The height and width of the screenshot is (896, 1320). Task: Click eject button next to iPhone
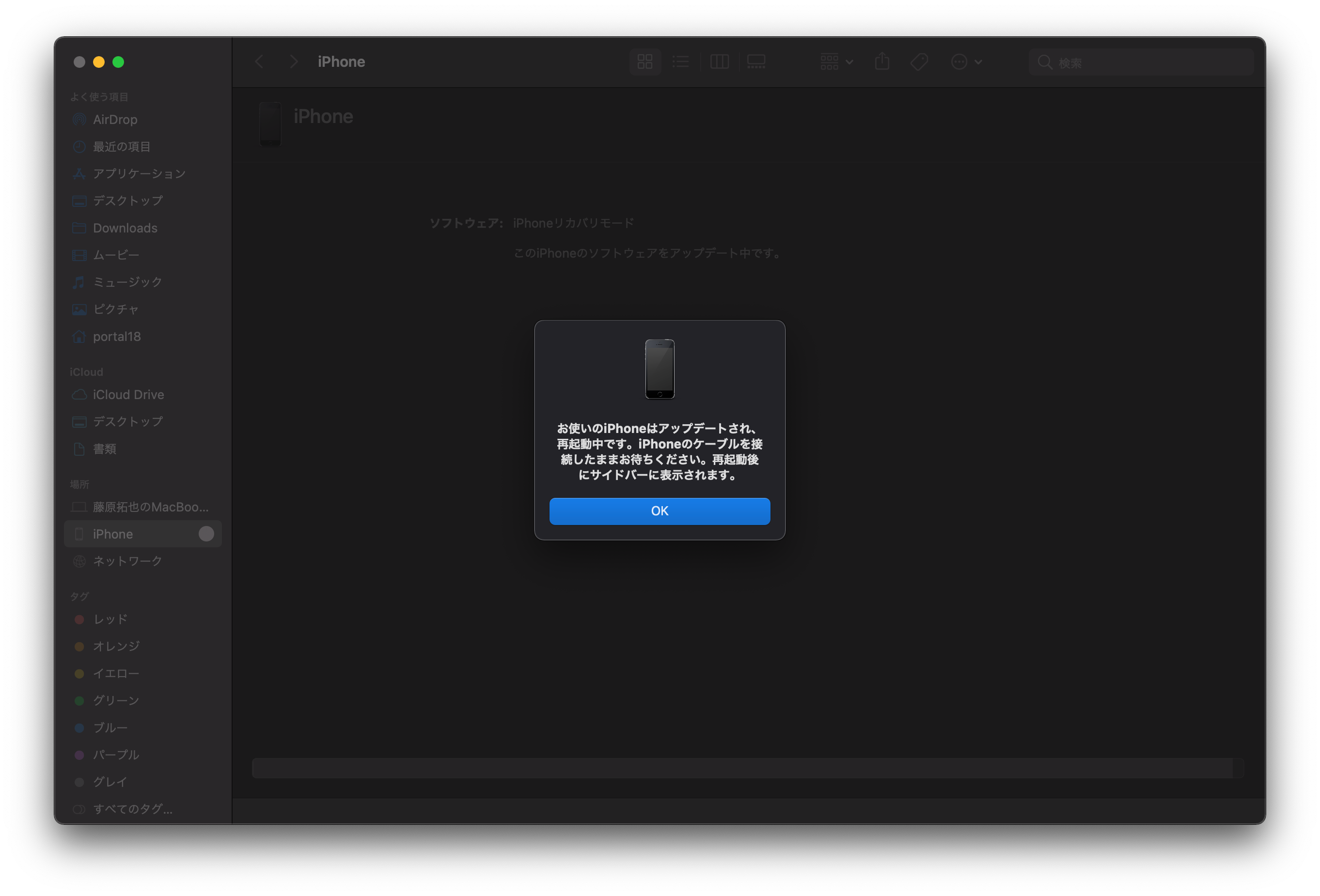point(206,534)
